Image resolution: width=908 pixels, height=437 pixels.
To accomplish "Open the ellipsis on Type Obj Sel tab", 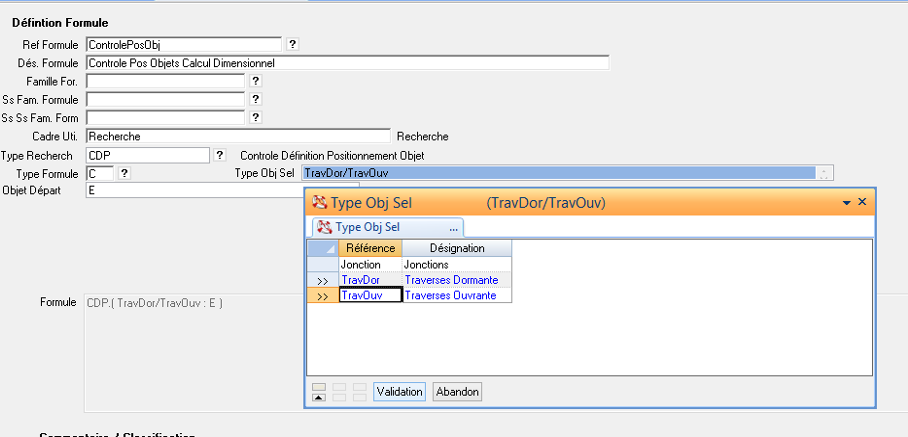I will pos(453,227).
